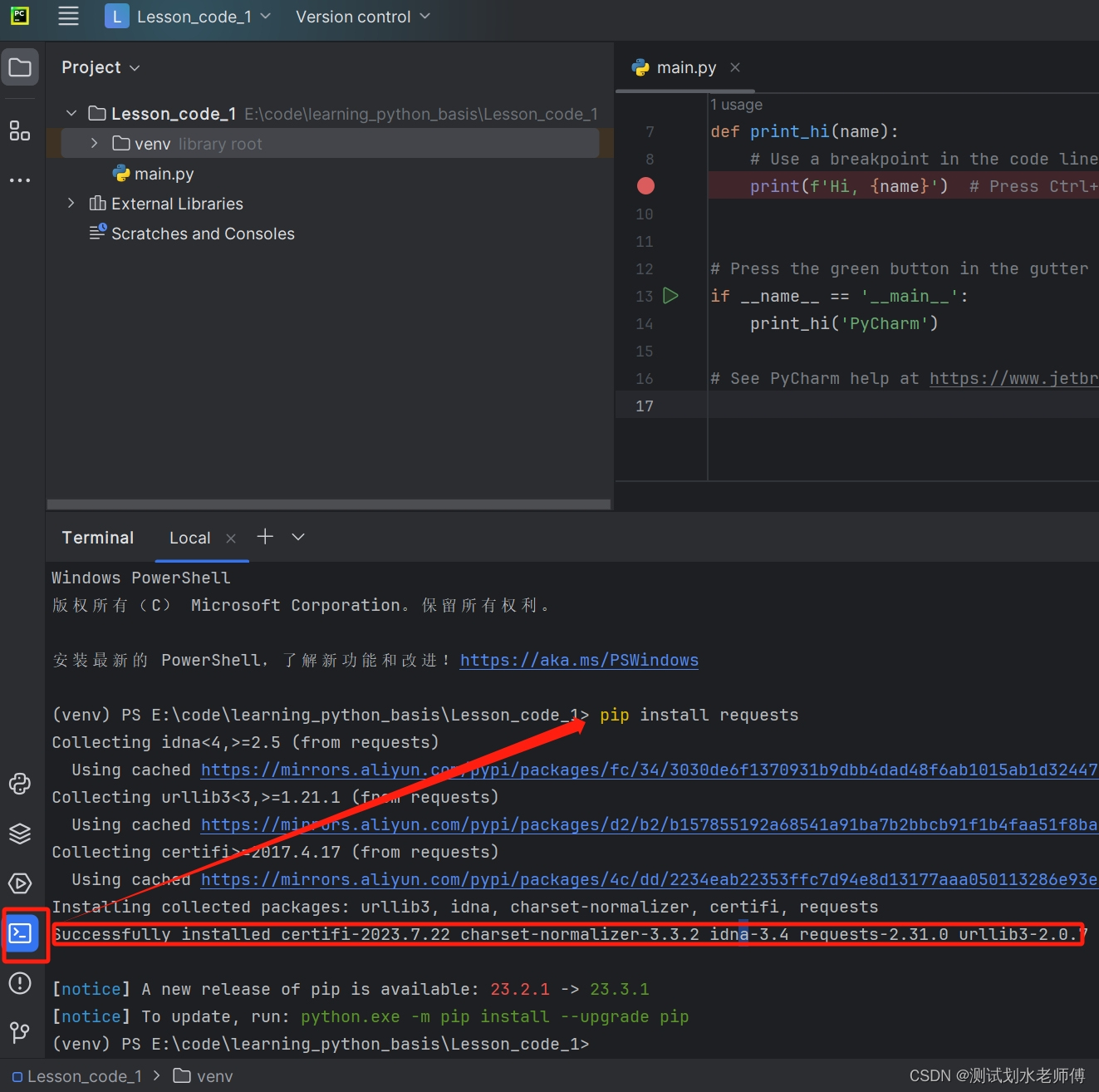This screenshot has height=1092, width=1099.
Task: Open the Problems tool window icon
Action: [x=20, y=983]
